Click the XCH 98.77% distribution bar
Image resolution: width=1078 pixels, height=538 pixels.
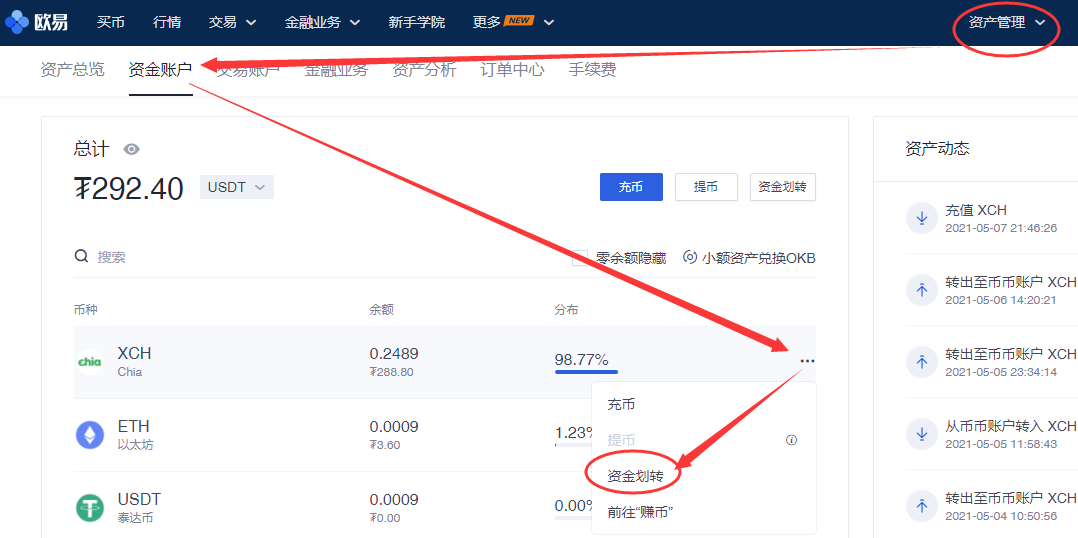(x=586, y=371)
